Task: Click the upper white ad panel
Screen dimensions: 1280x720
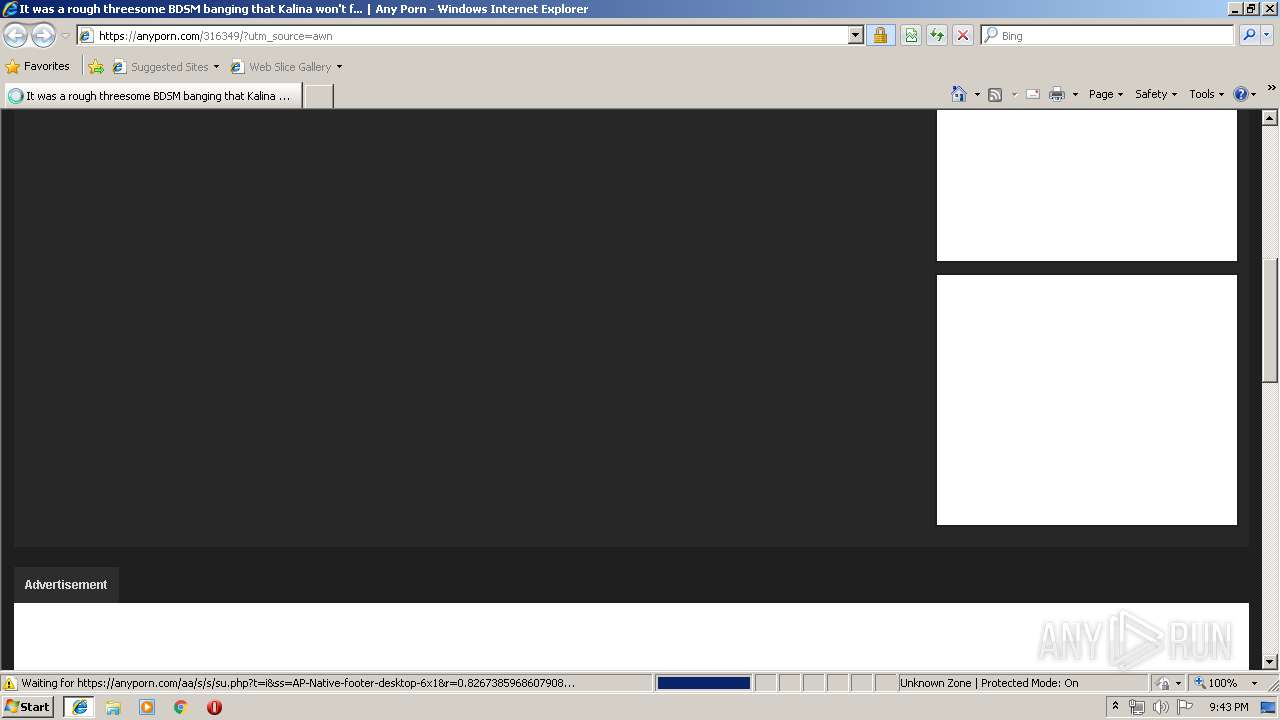Action: click(1087, 186)
